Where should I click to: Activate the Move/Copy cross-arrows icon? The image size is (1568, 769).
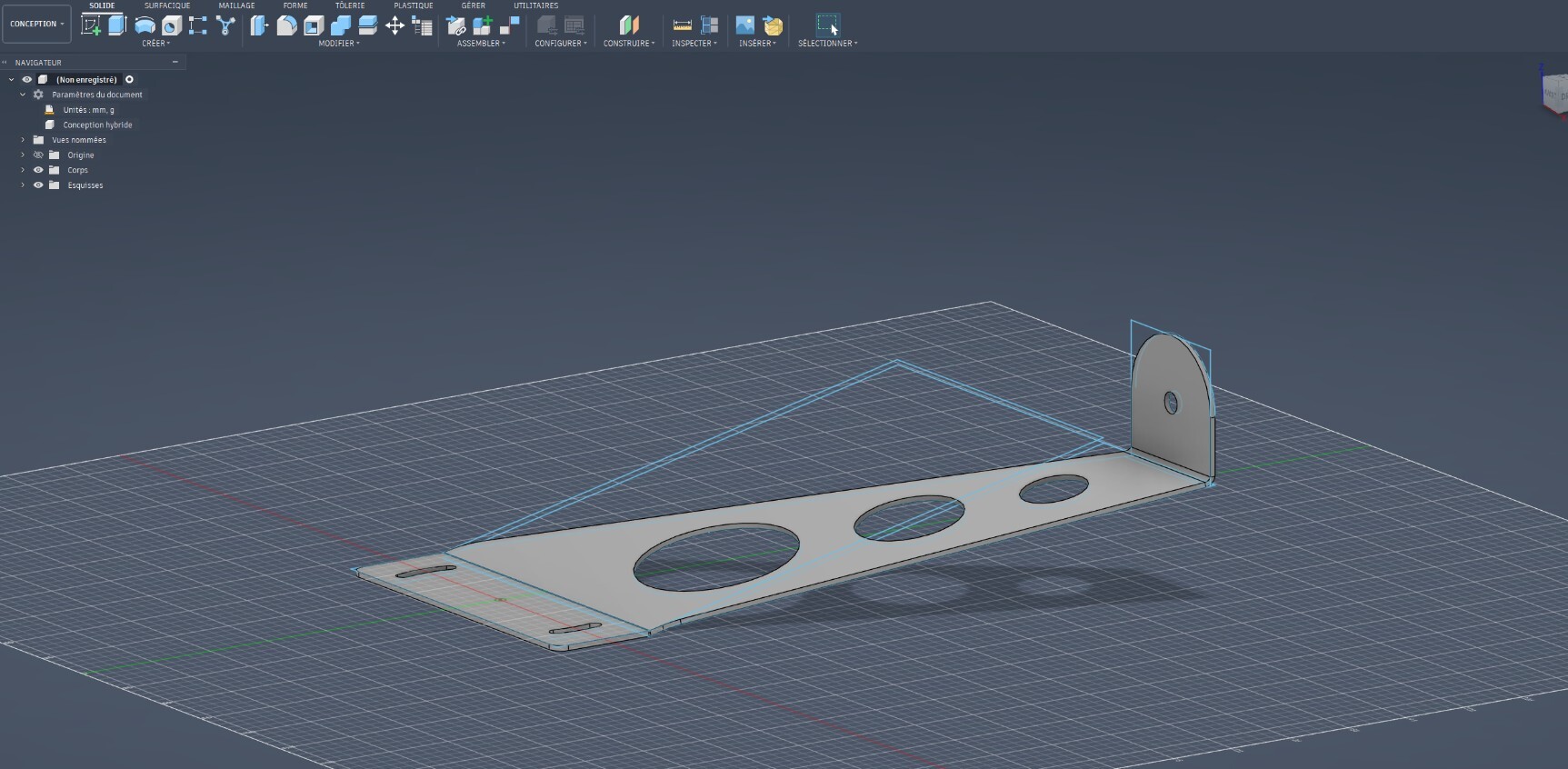tap(394, 25)
